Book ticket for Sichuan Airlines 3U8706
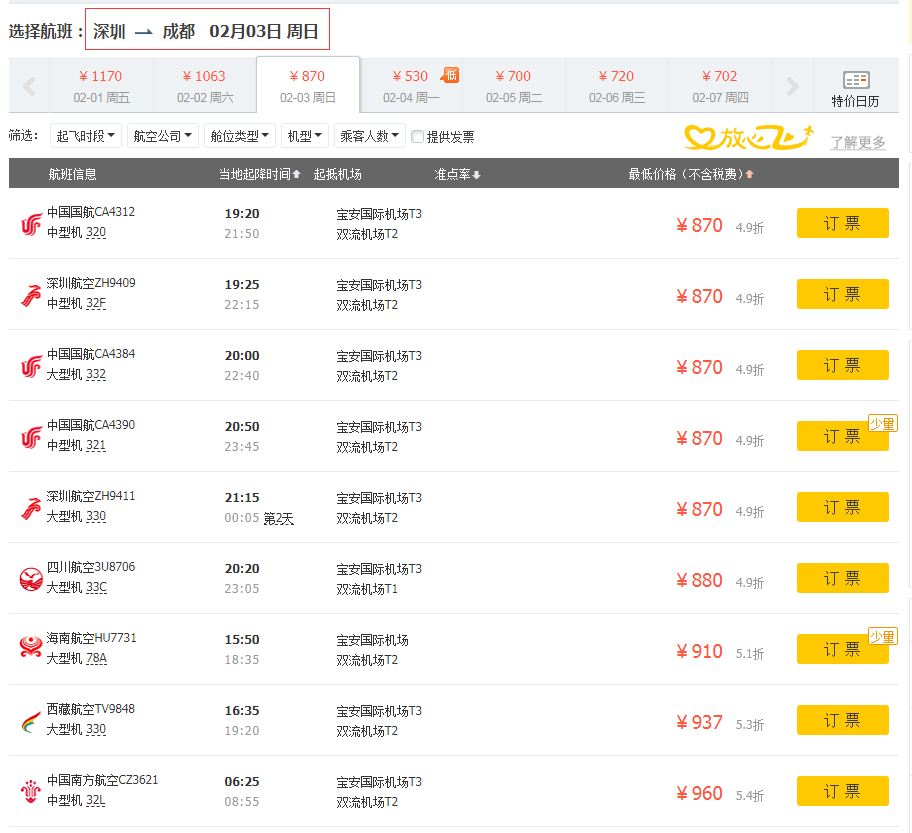This screenshot has width=912, height=833. point(842,578)
